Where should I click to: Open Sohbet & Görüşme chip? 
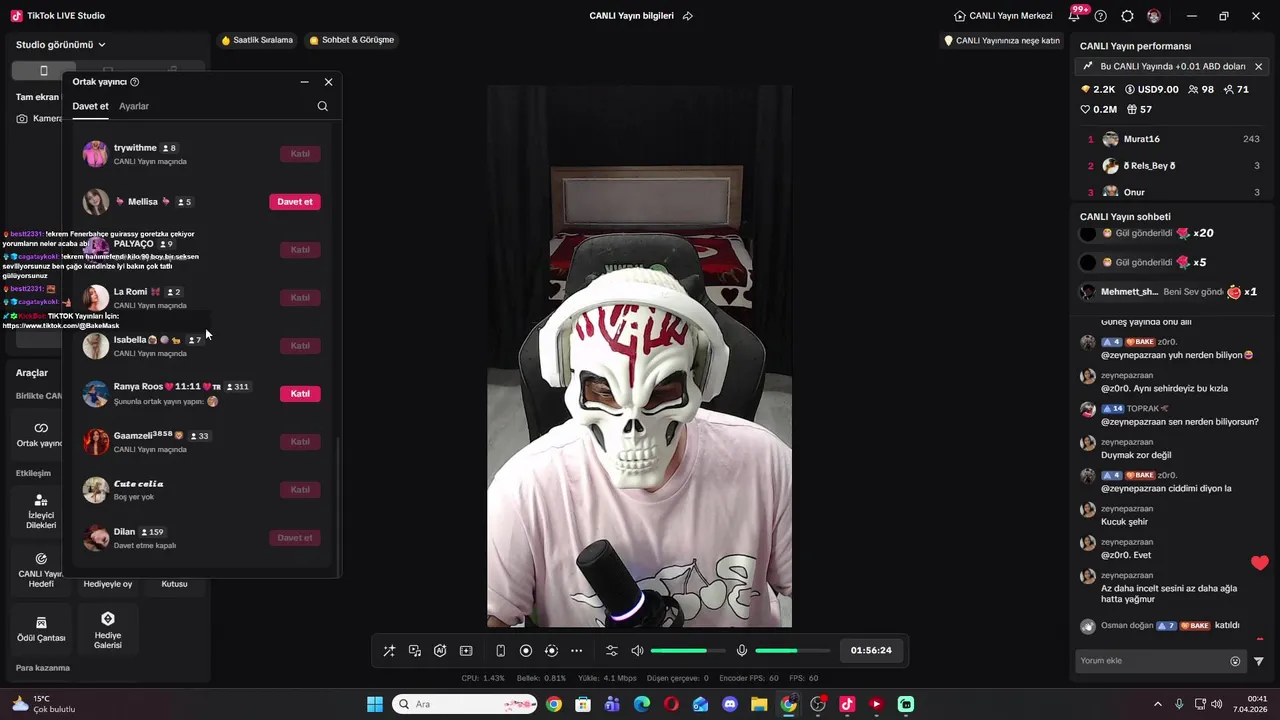coord(352,40)
